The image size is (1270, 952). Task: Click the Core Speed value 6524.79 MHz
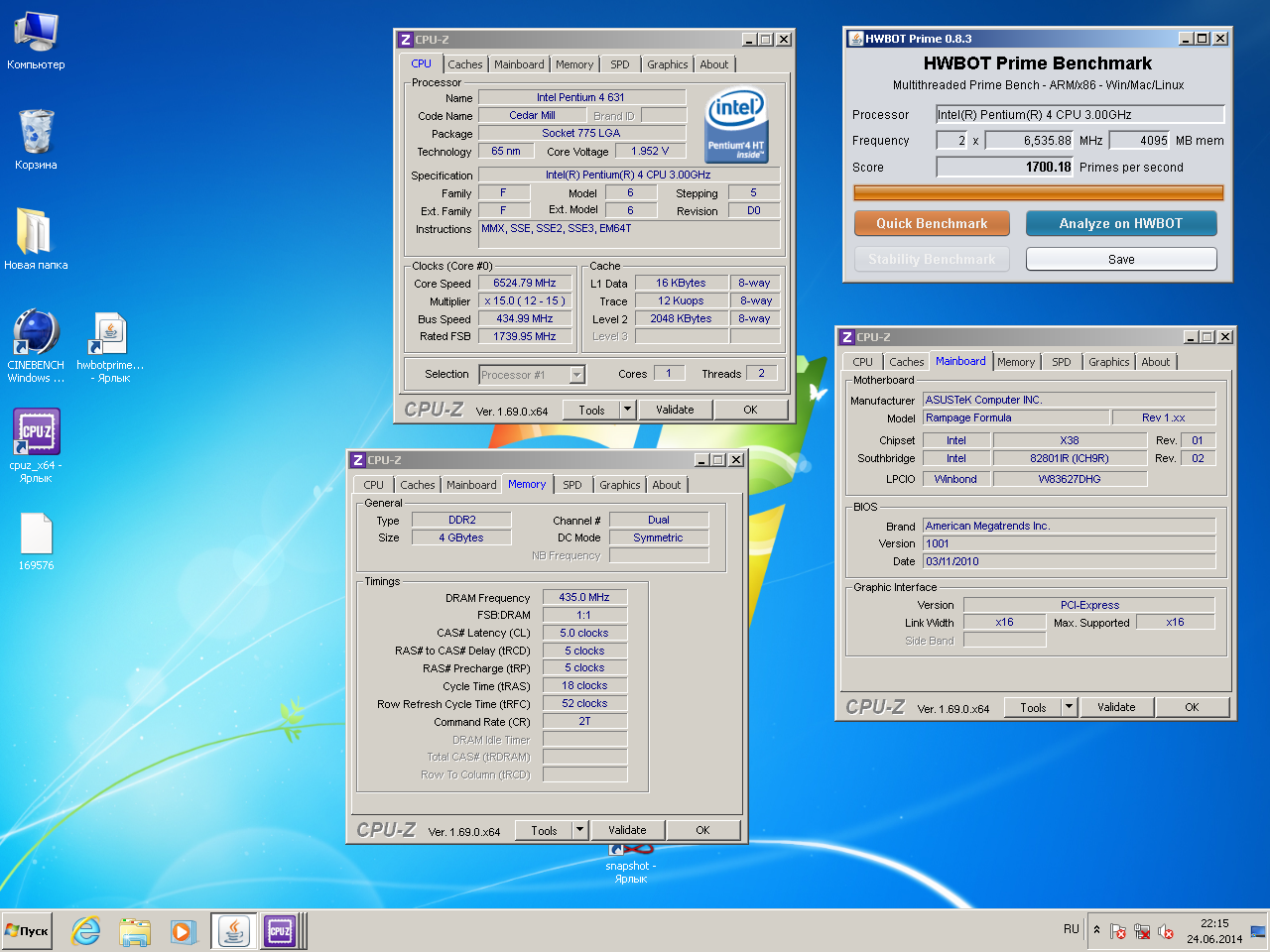tap(525, 283)
